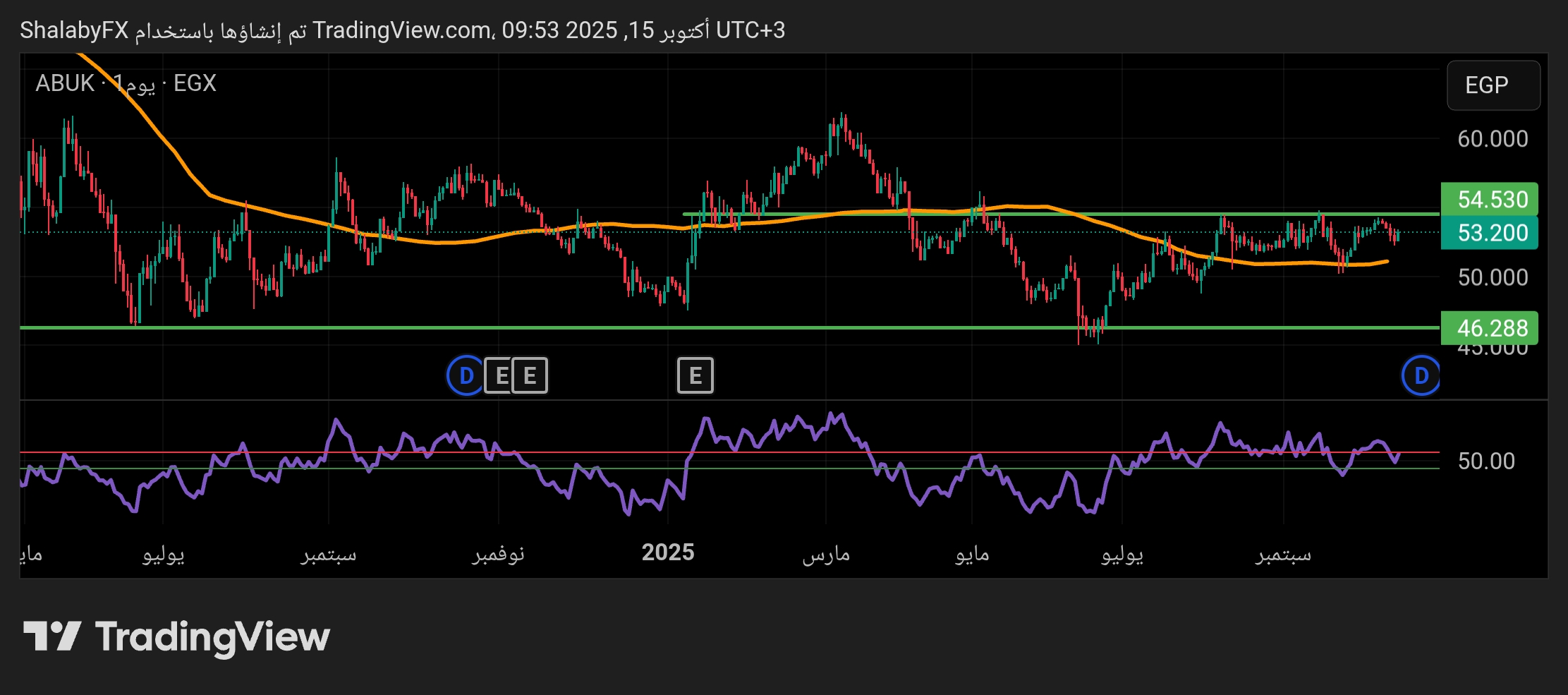Click the isolated earnings E icon near 2025
This screenshot has width=1568, height=695.
click(695, 375)
